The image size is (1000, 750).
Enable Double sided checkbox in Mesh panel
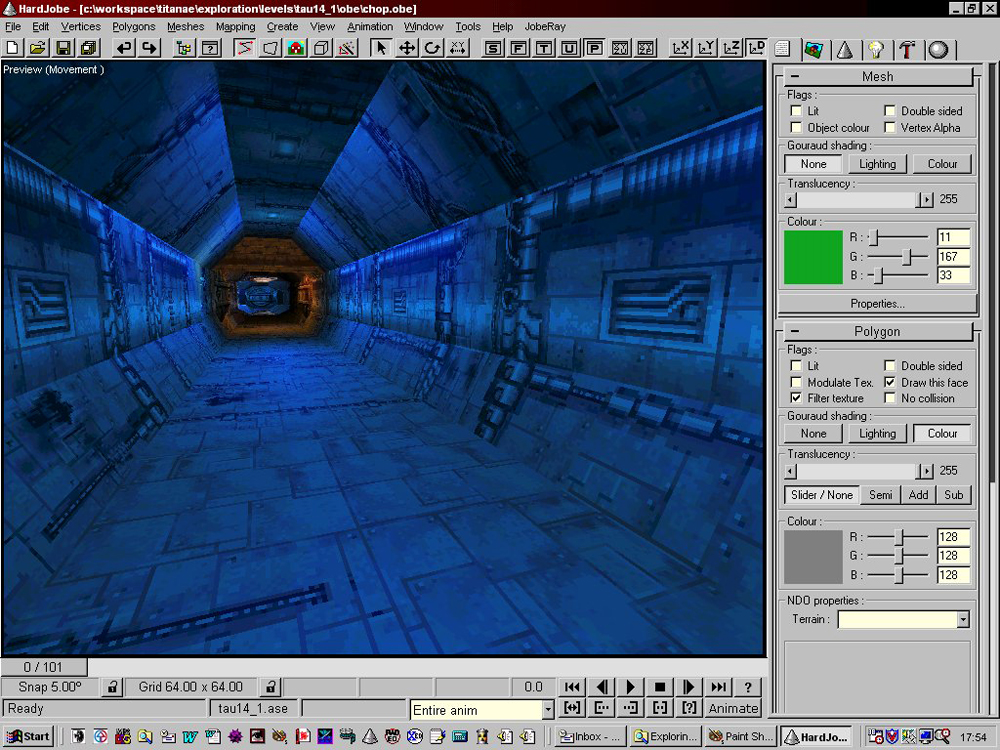pyautogui.click(x=890, y=111)
